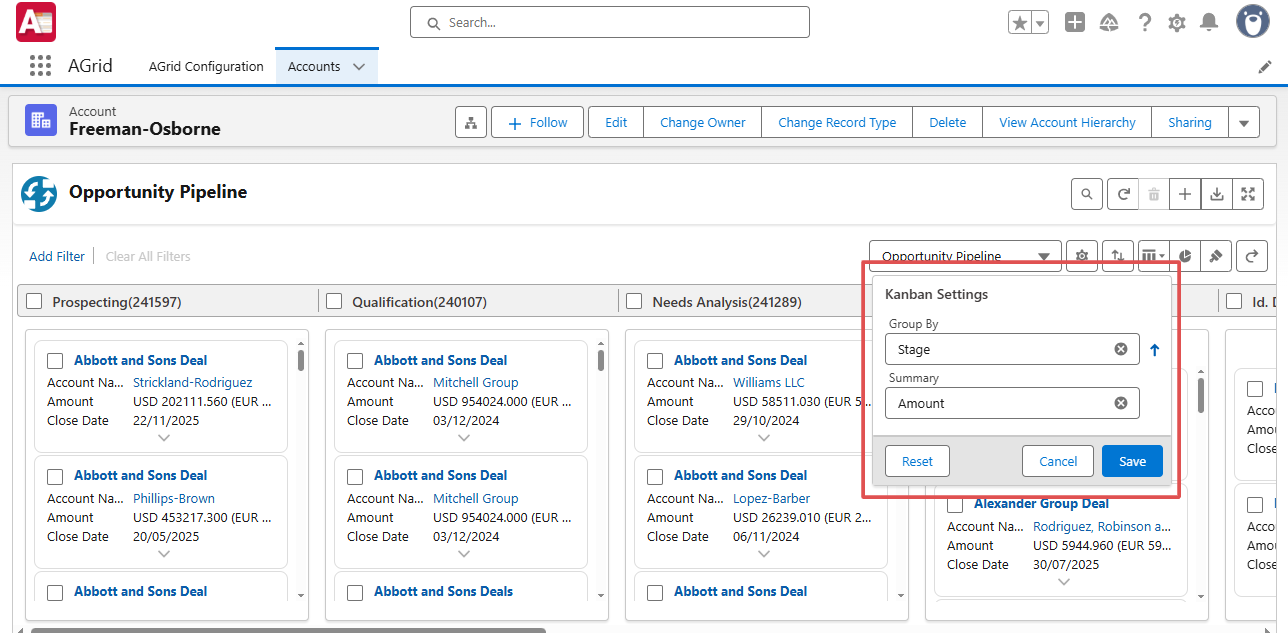Toggle the Group By sort direction arrow

tap(1154, 350)
